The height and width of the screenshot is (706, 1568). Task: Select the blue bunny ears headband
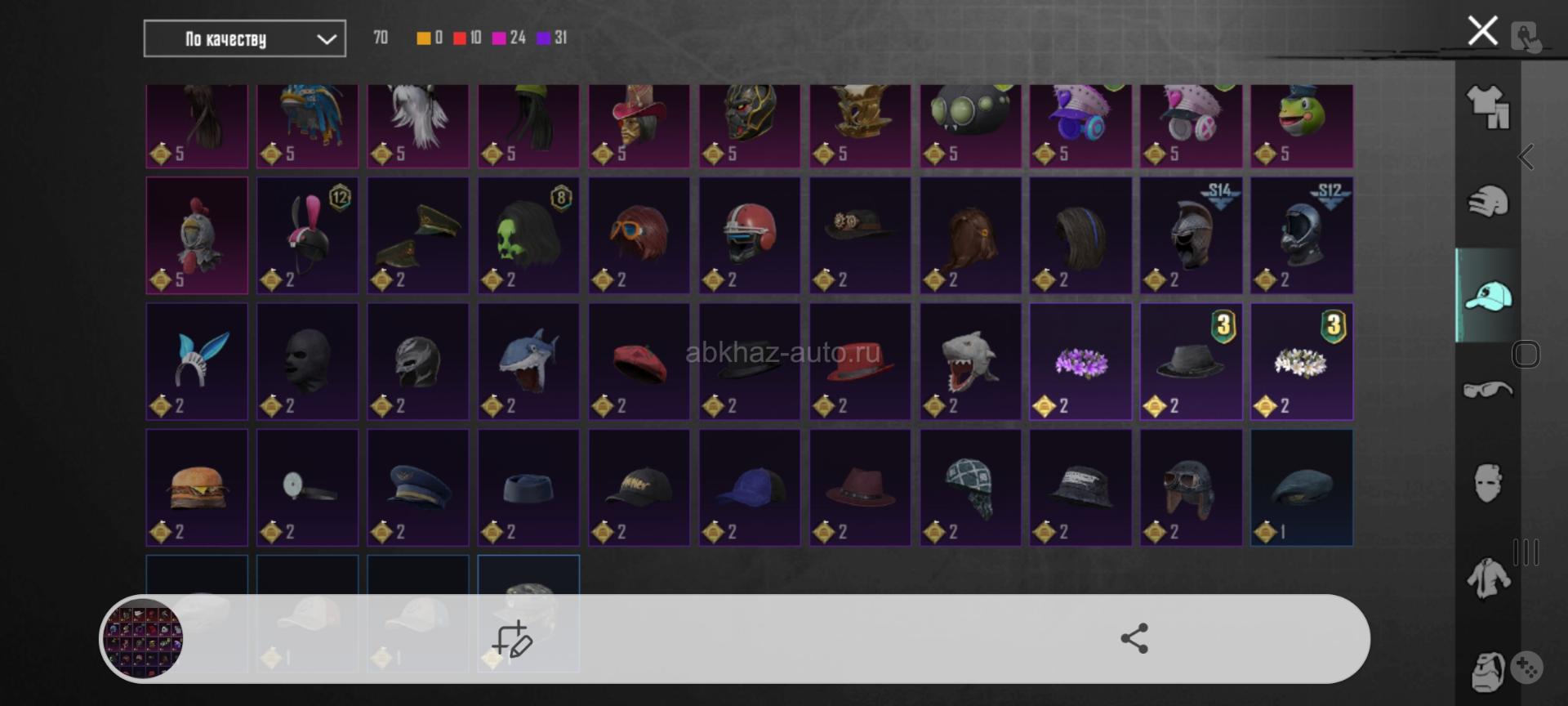197,362
